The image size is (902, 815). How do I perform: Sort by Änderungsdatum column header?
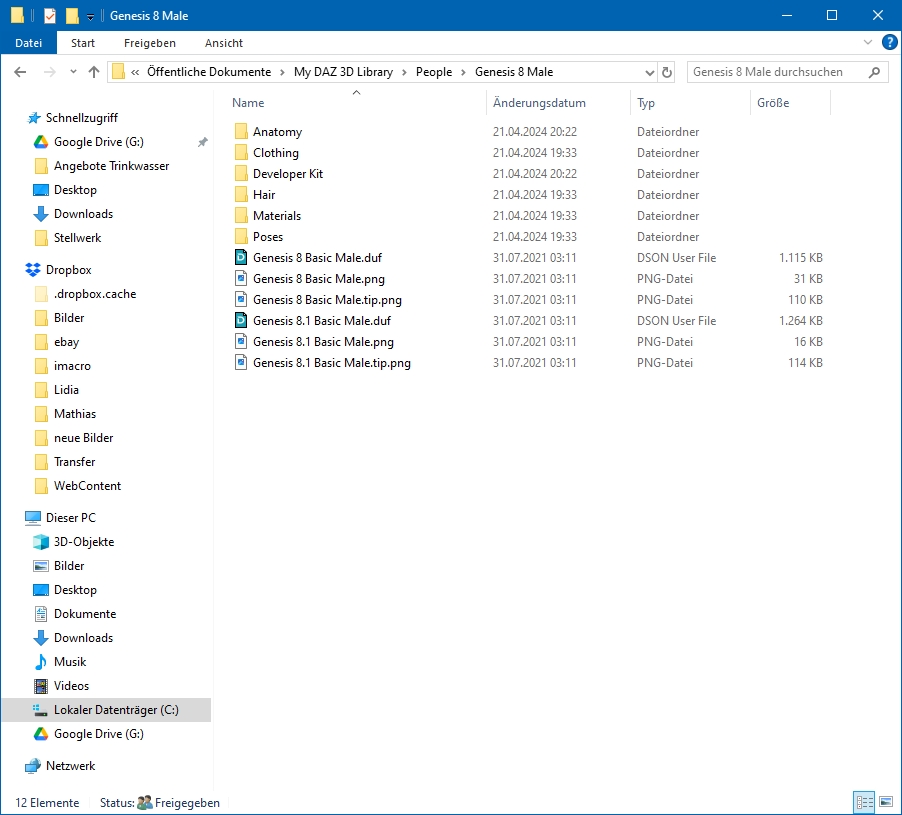point(539,103)
